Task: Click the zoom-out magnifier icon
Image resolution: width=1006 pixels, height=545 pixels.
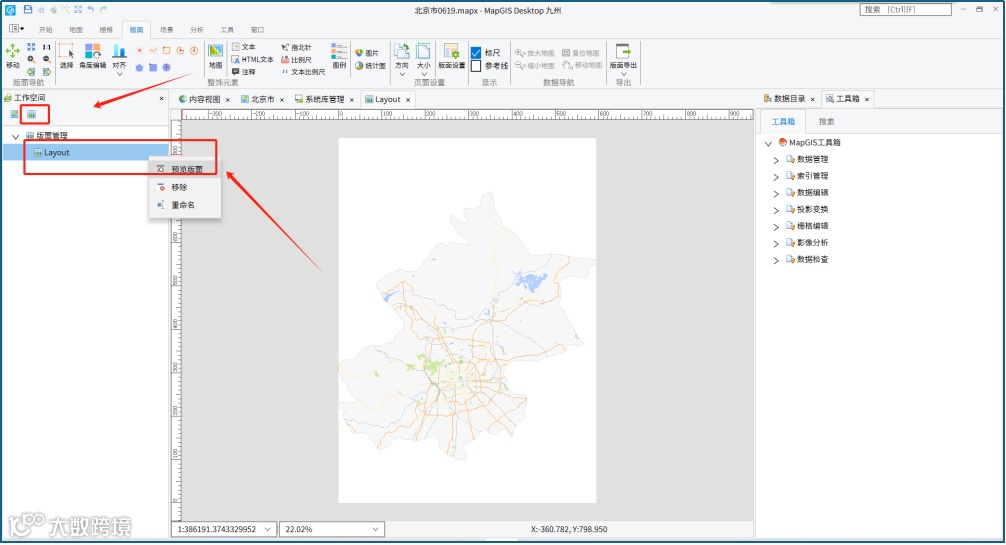Action: point(46,59)
